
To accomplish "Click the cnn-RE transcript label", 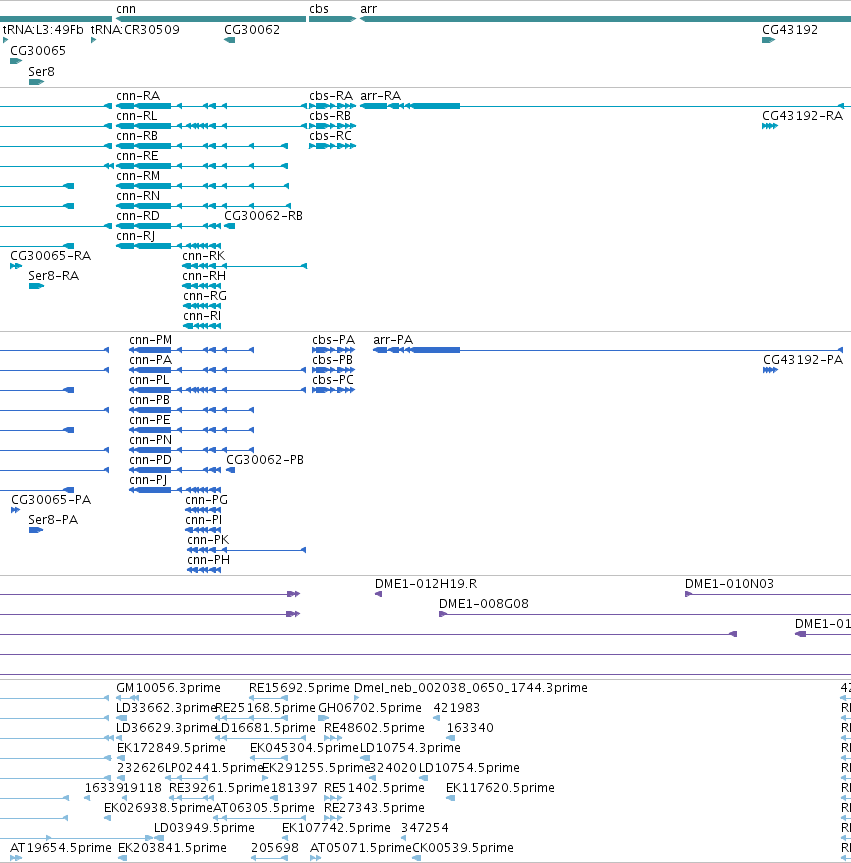I will [138, 156].
